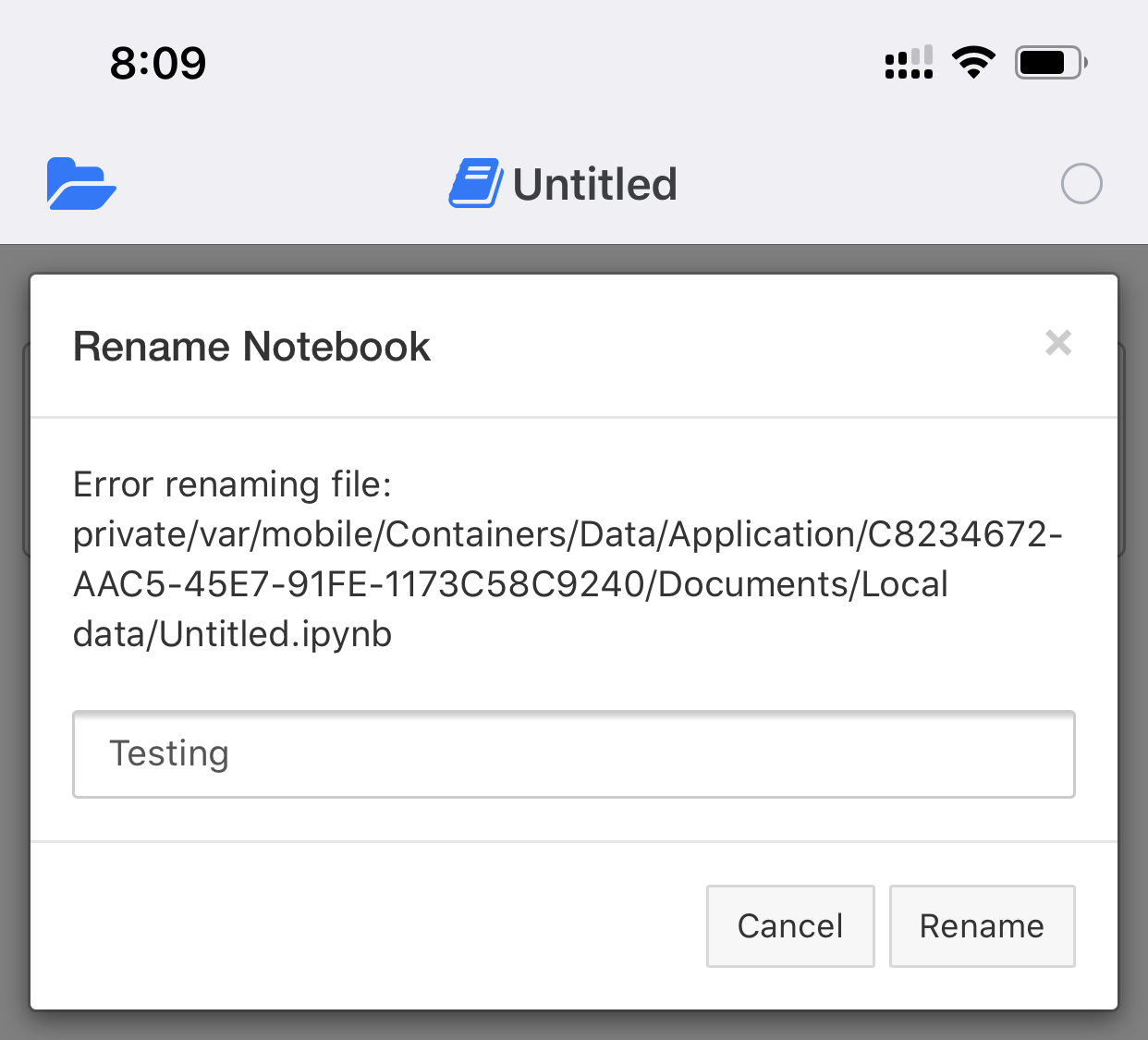
Task: Click dimmed backdrop below the dialog
Action: click(574, 1025)
